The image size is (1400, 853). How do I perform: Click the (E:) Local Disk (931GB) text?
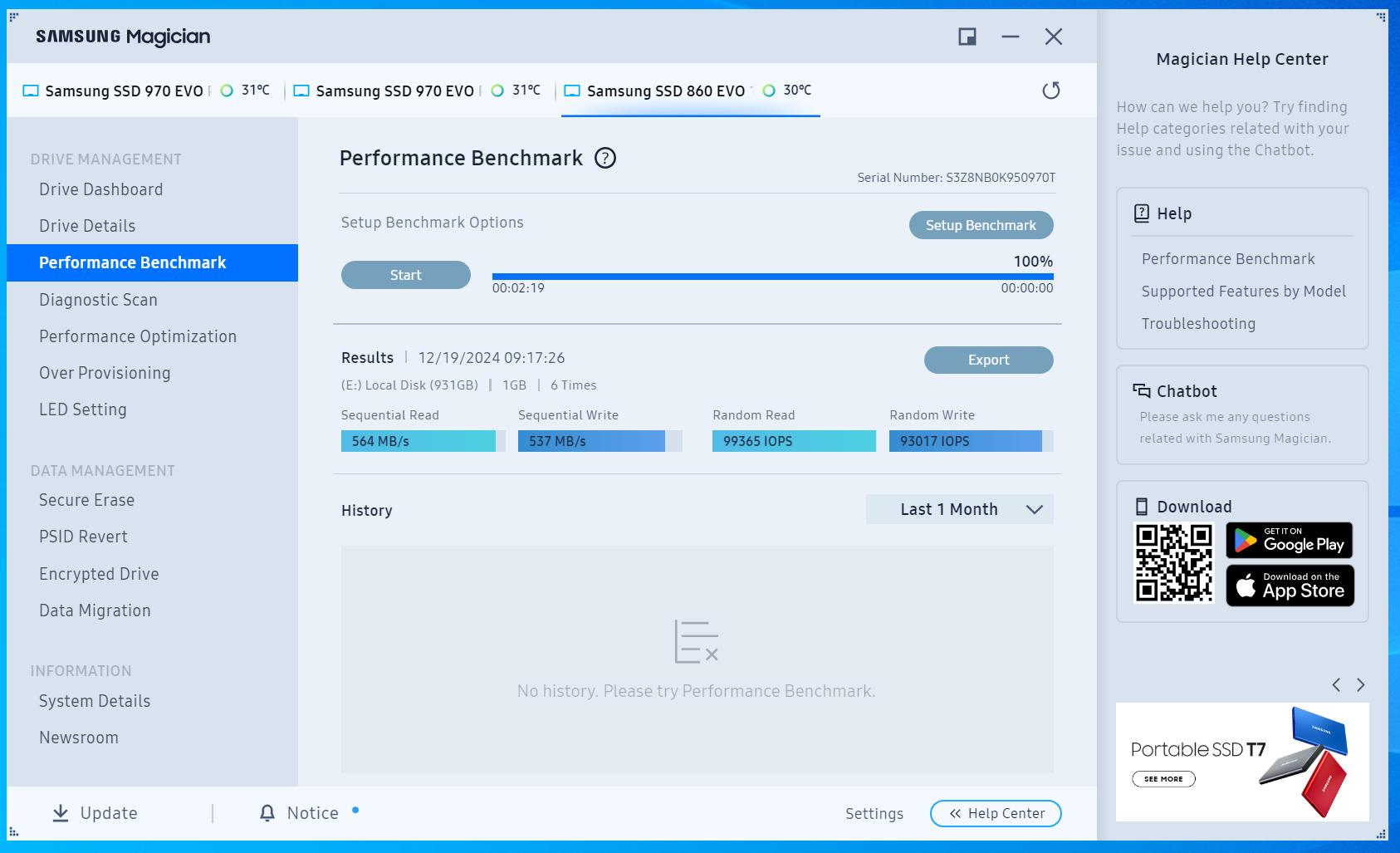pos(409,385)
